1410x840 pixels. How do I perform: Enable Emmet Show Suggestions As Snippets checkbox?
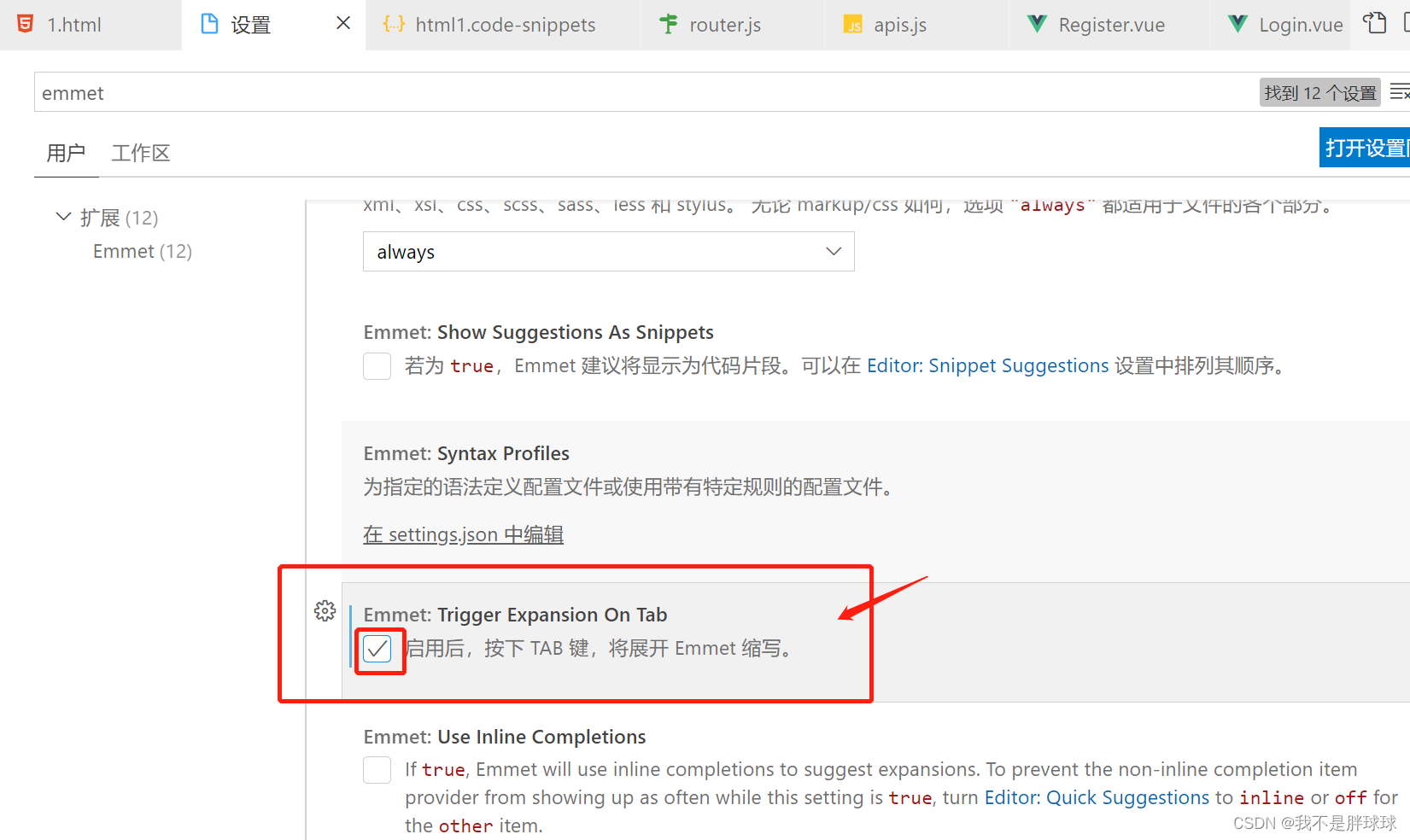[377, 365]
